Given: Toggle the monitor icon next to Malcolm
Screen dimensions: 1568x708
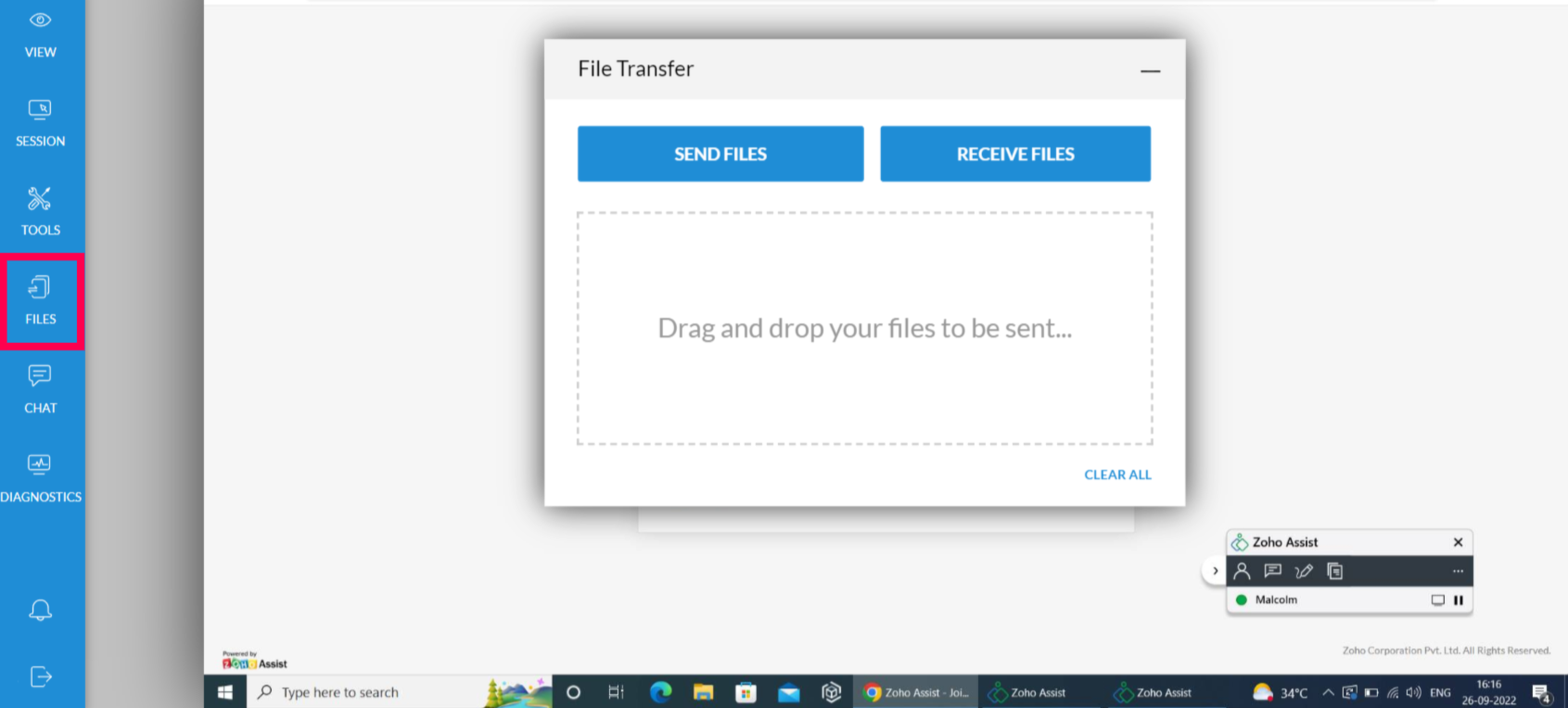Looking at the screenshot, I should [1437, 601].
